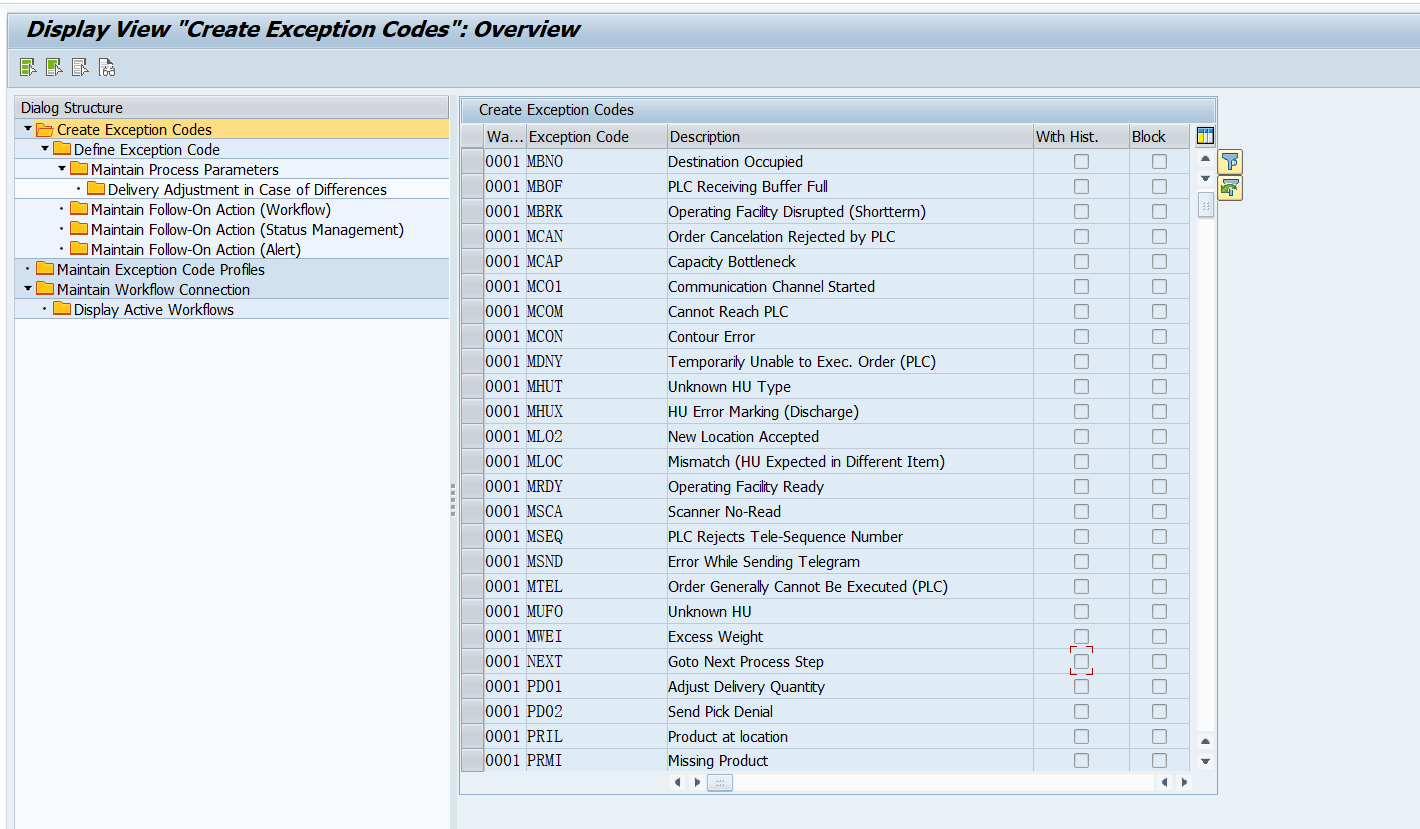Click folder icon of Delivery Adjustment in Case of Differences
This screenshot has width=1420, height=829.
[96, 190]
